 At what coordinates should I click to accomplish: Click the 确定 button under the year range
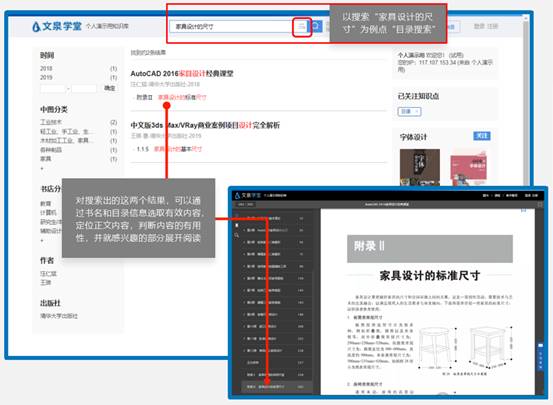coord(110,88)
